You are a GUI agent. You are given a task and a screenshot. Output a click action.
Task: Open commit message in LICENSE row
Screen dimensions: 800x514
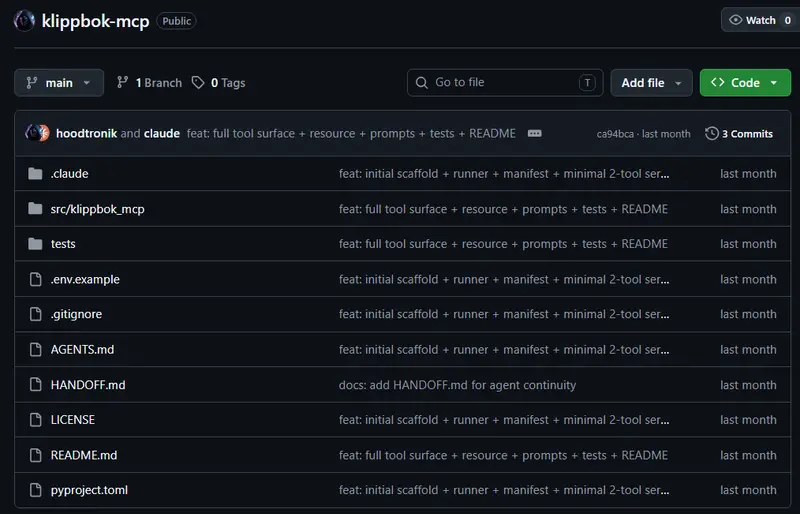(x=504, y=420)
